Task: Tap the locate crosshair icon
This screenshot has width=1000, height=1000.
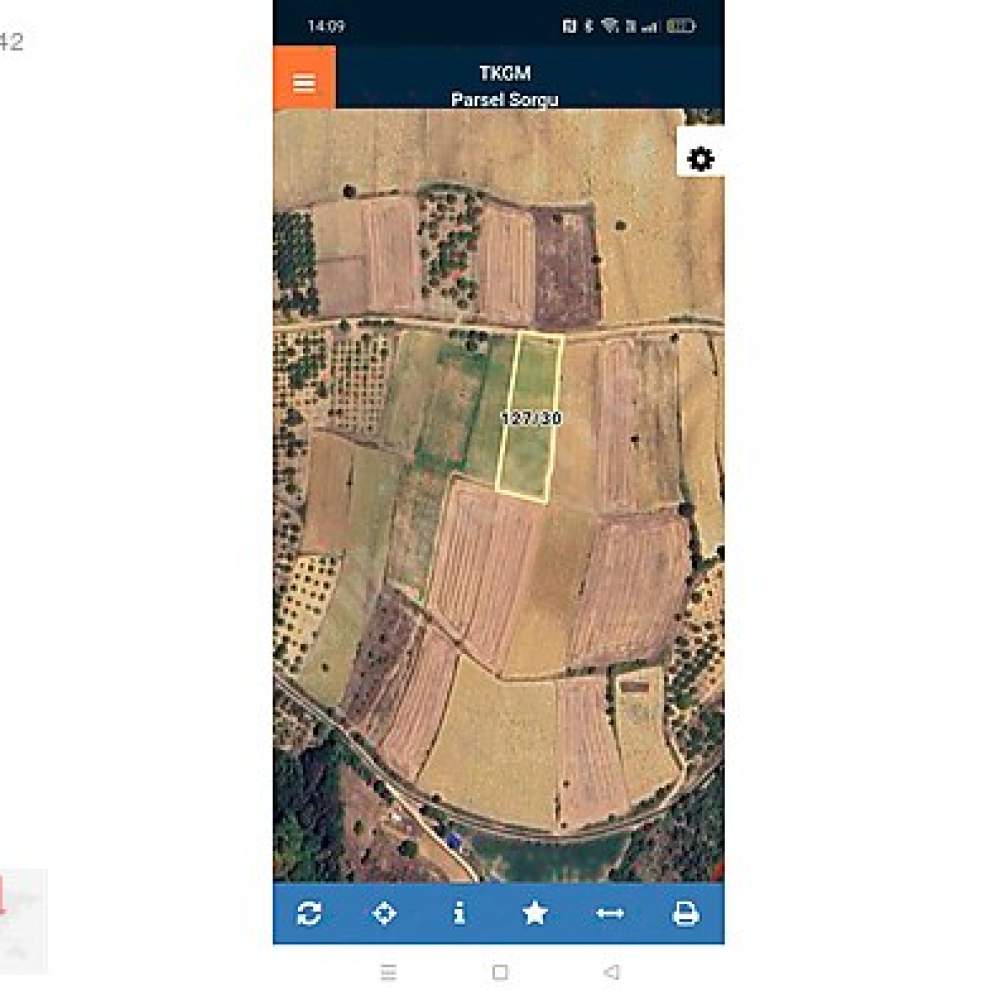Action: (385, 913)
